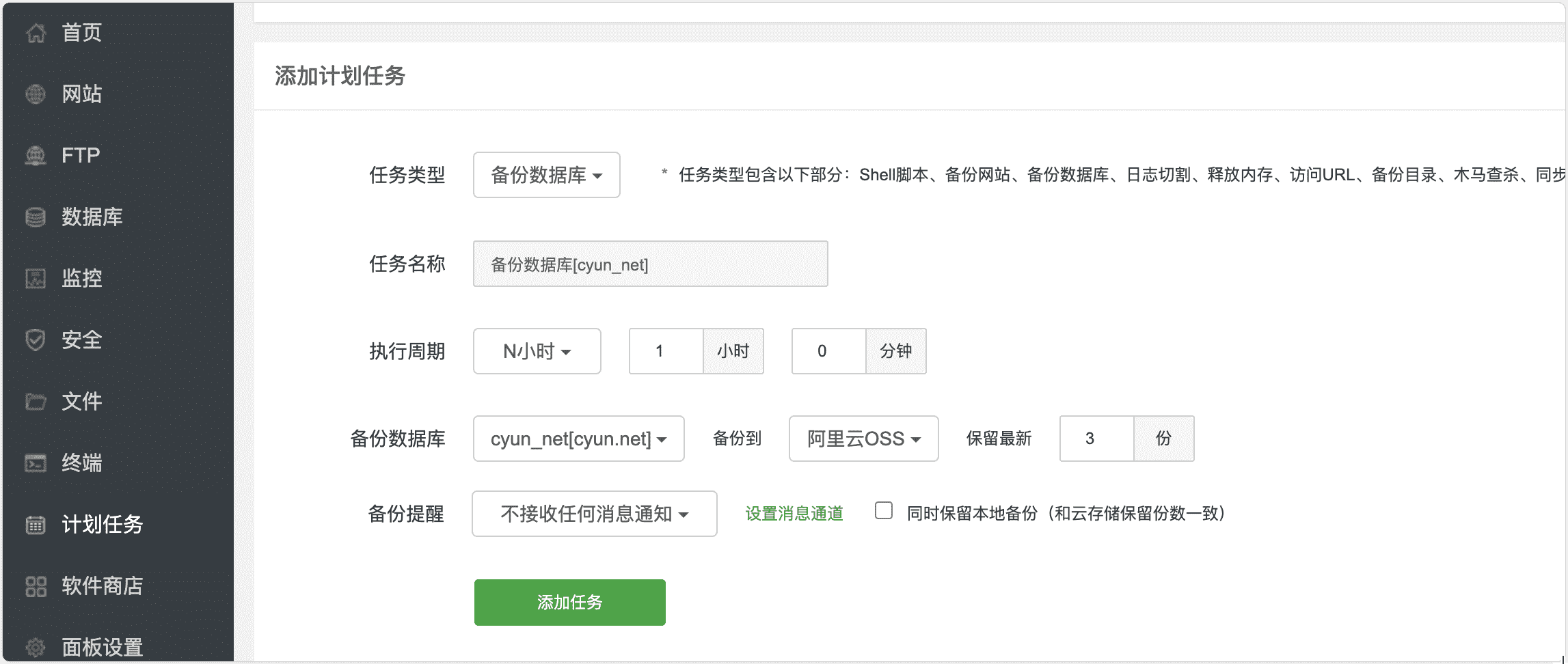Select the cyun_net[cyun.net] database dropdown
This screenshot has height=664, width=1568.
[578, 439]
